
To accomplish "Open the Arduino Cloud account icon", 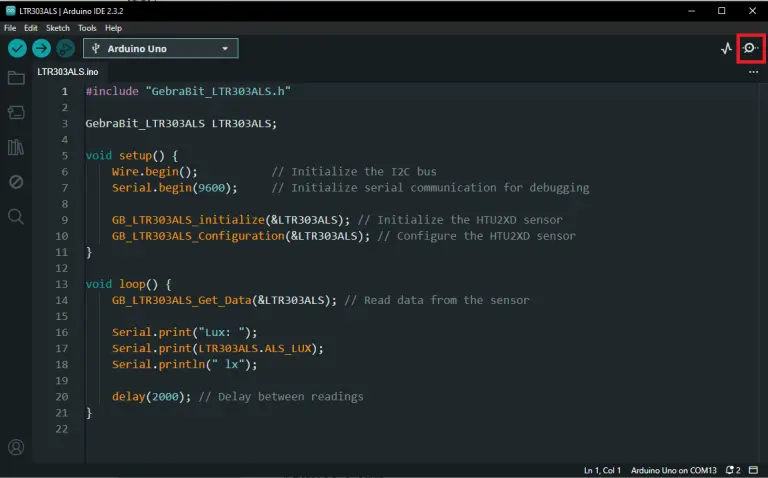I will 16,447.
